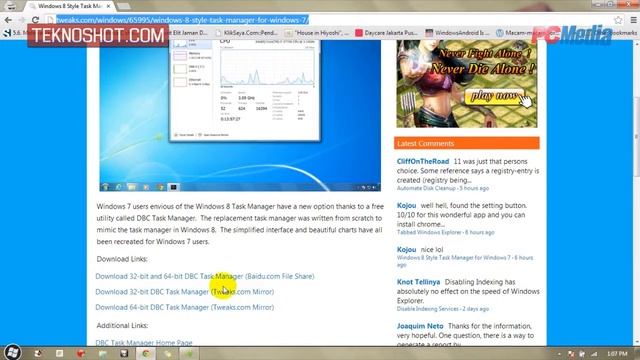Click the network signal tray icon
The height and width of the screenshot is (360, 640).
(594, 354)
